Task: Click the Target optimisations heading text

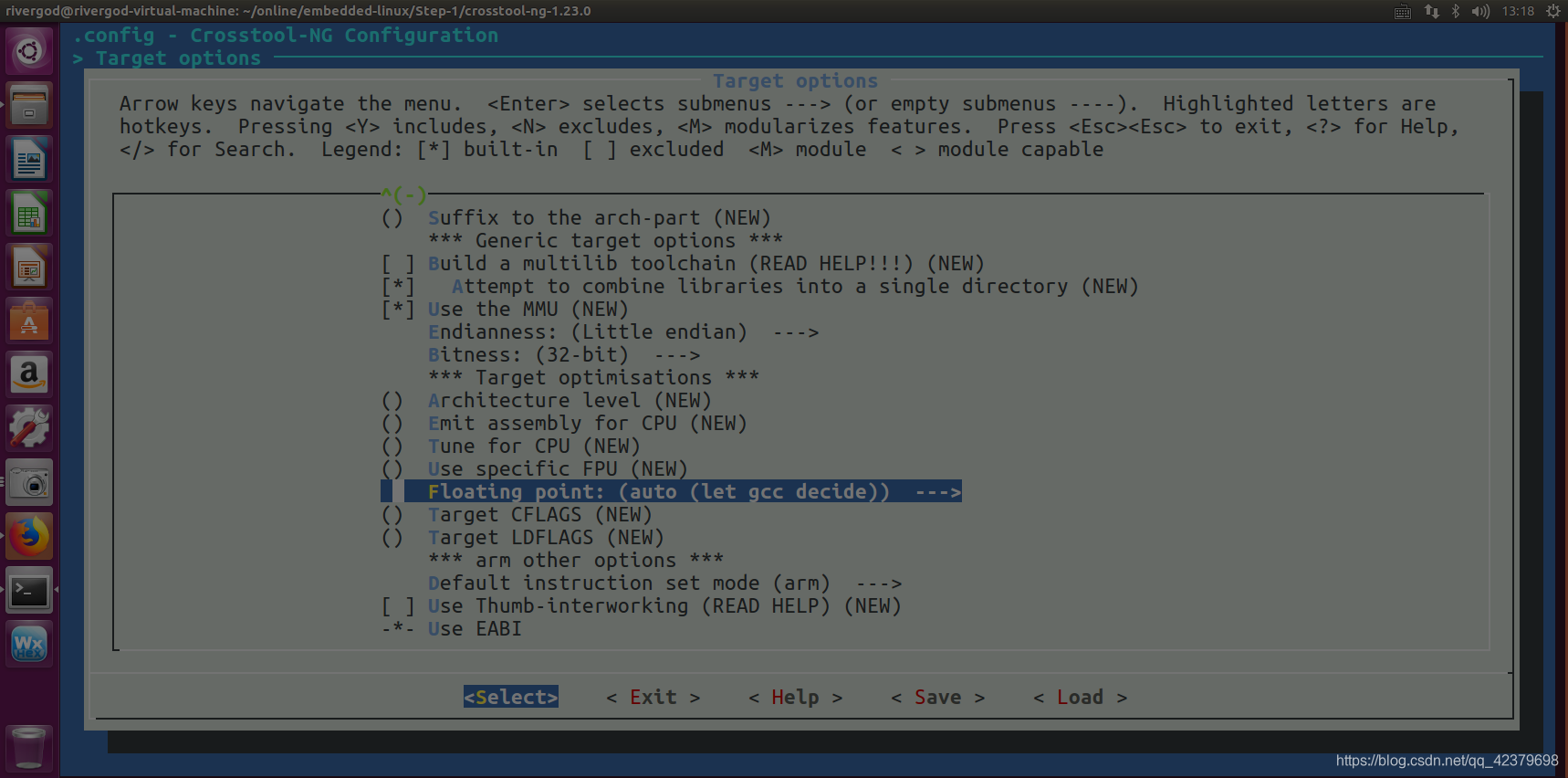Action: 593,378
